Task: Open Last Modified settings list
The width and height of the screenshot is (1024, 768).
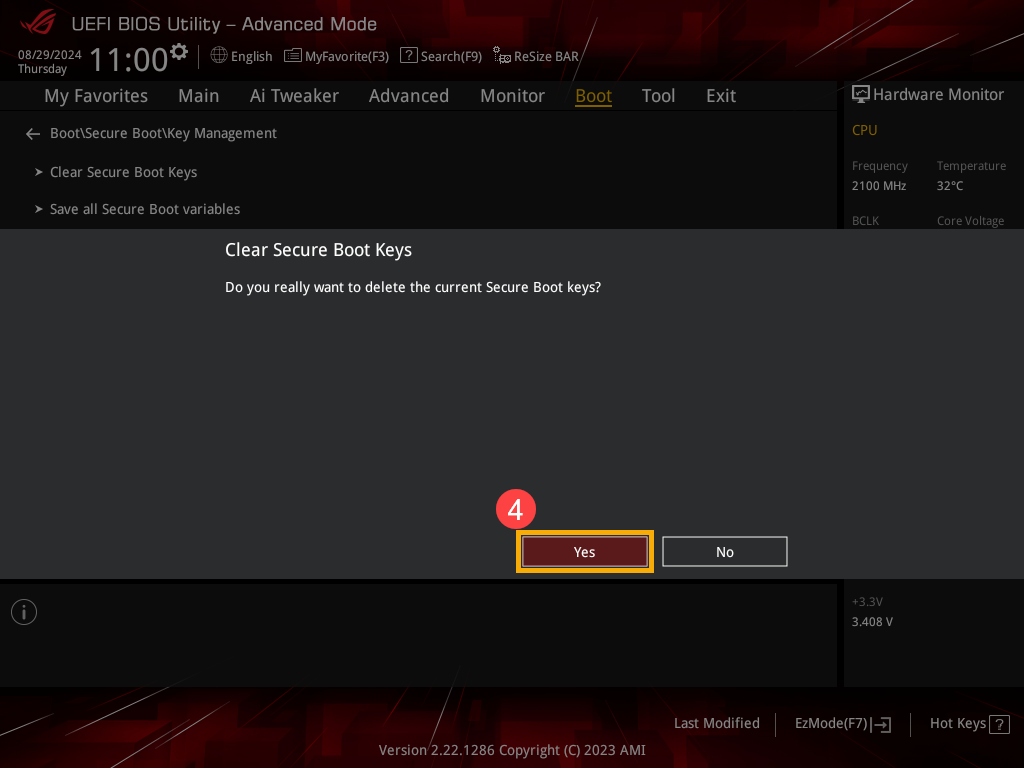Action: (x=716, y=723)
